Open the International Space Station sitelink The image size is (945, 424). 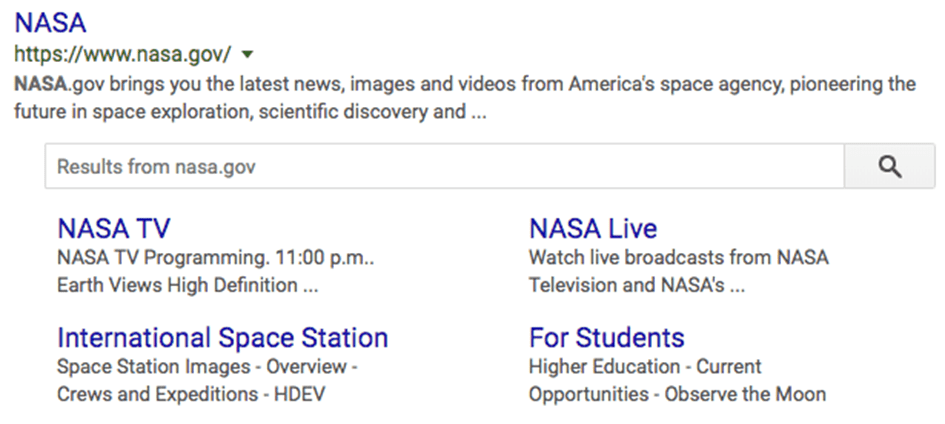point(222,338)
